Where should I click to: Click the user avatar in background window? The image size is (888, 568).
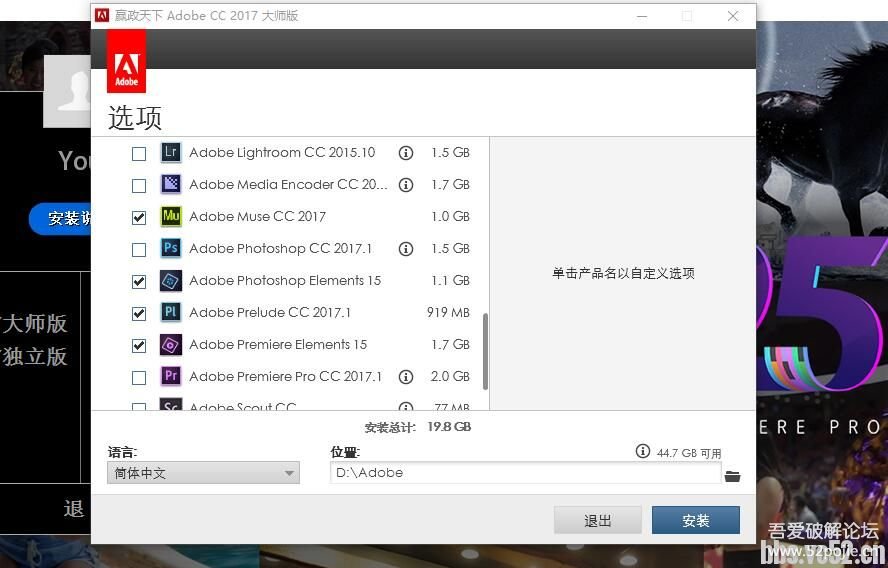[x=67, y=91]
